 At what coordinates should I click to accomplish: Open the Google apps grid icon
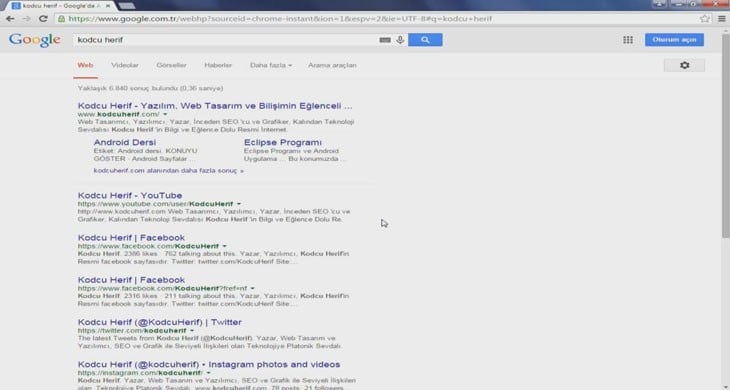click(628, 40)
